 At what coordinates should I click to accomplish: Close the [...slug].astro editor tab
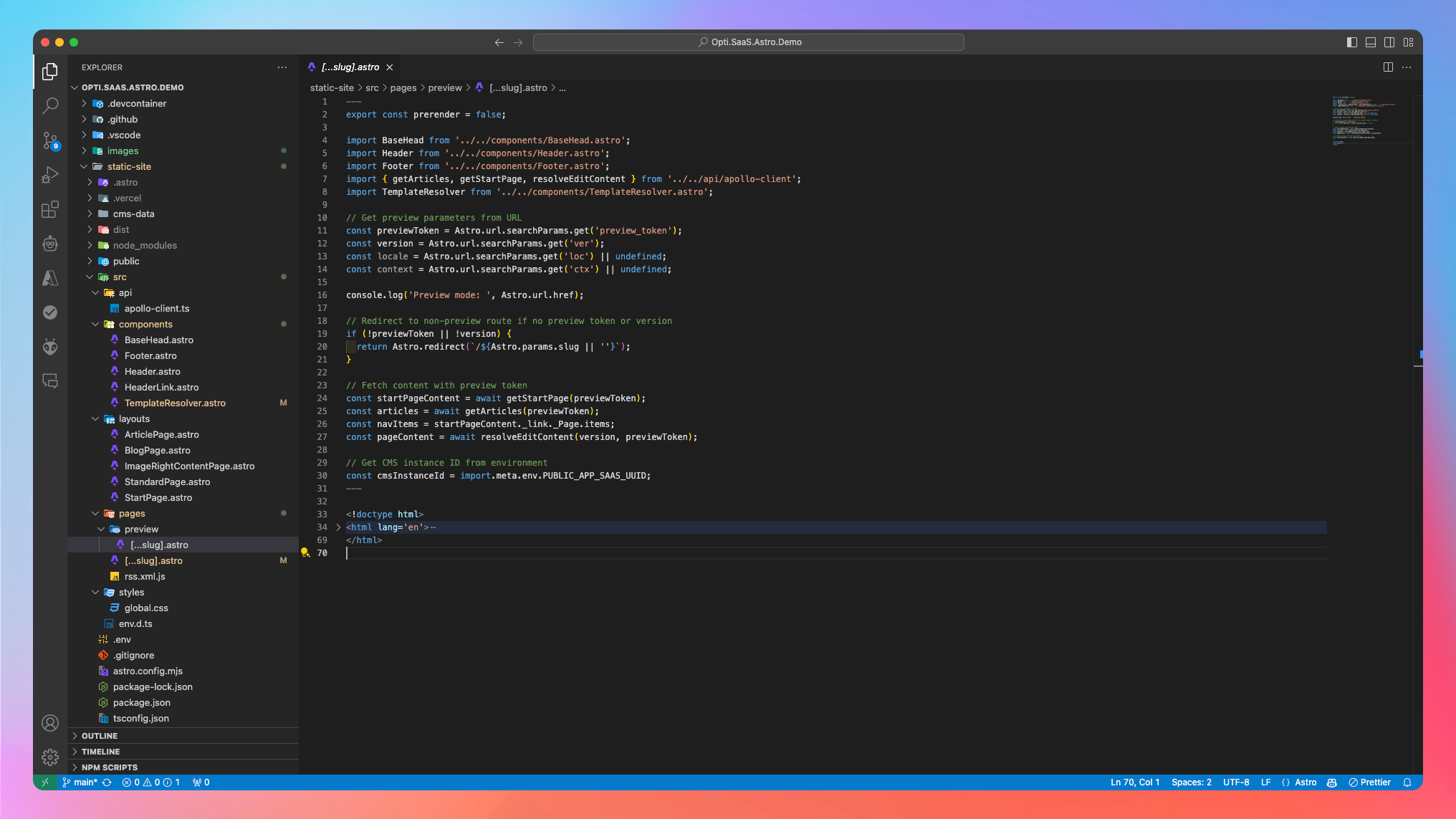click(x=390, y=67)
